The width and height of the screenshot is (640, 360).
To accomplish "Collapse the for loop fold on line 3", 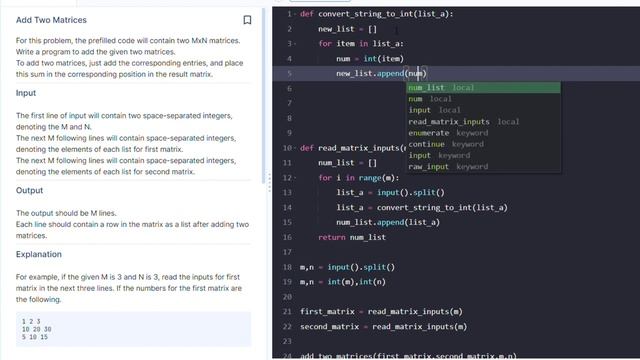I will [x=295, y=44].
